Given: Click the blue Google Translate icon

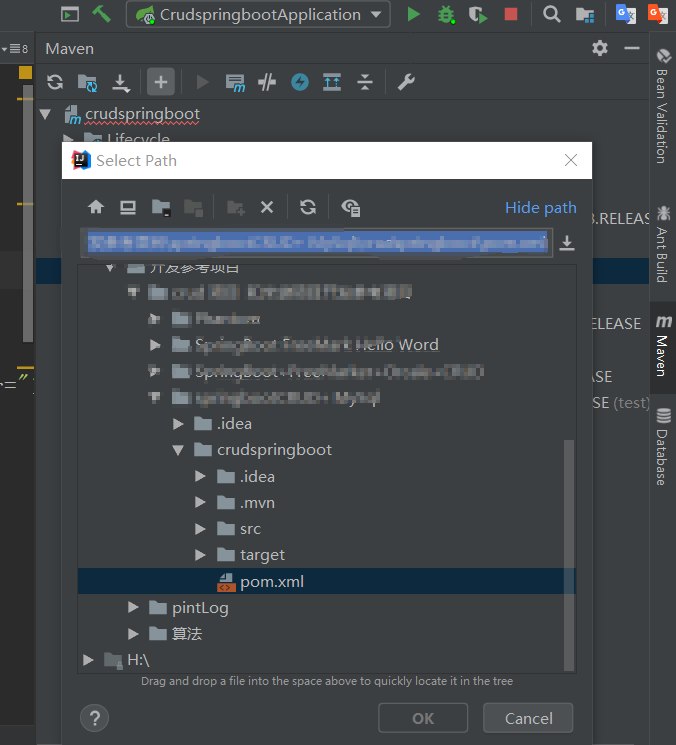Looking at the screenshot, I should click(x=626, y=14).
